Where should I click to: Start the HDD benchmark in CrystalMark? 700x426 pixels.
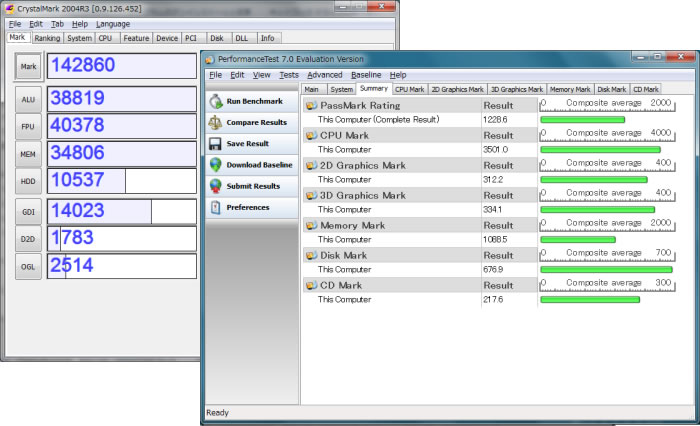28,181
